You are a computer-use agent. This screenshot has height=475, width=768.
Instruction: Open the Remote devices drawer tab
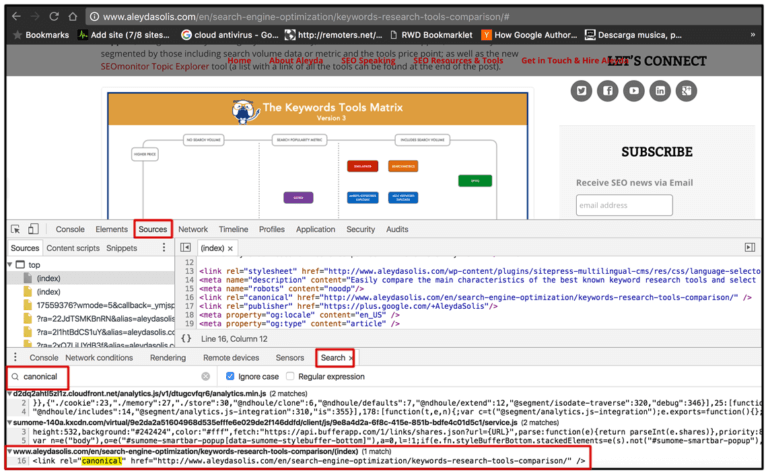pyautogui.click(x=231, y=357)
